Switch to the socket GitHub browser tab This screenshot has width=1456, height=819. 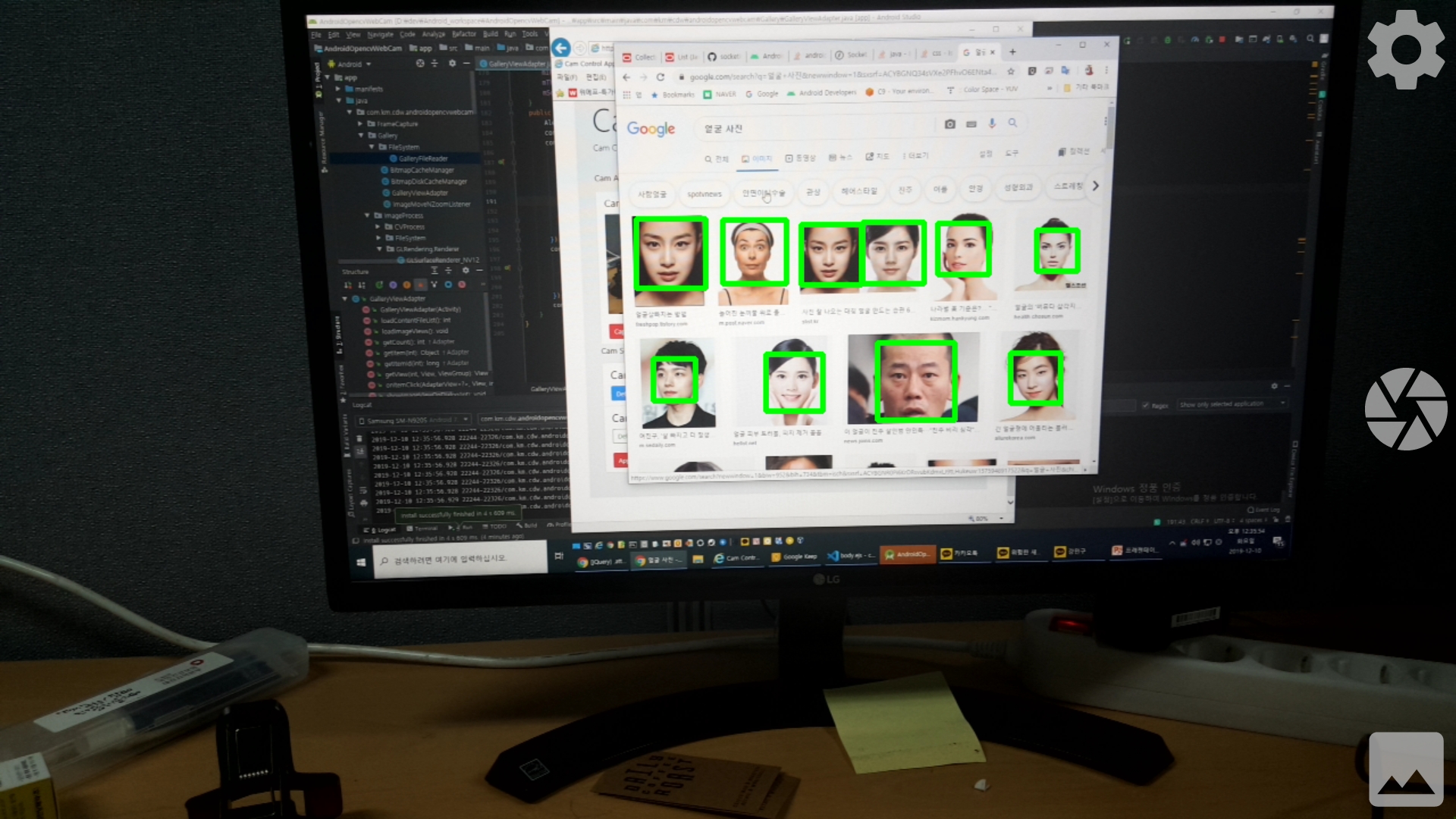723,56
